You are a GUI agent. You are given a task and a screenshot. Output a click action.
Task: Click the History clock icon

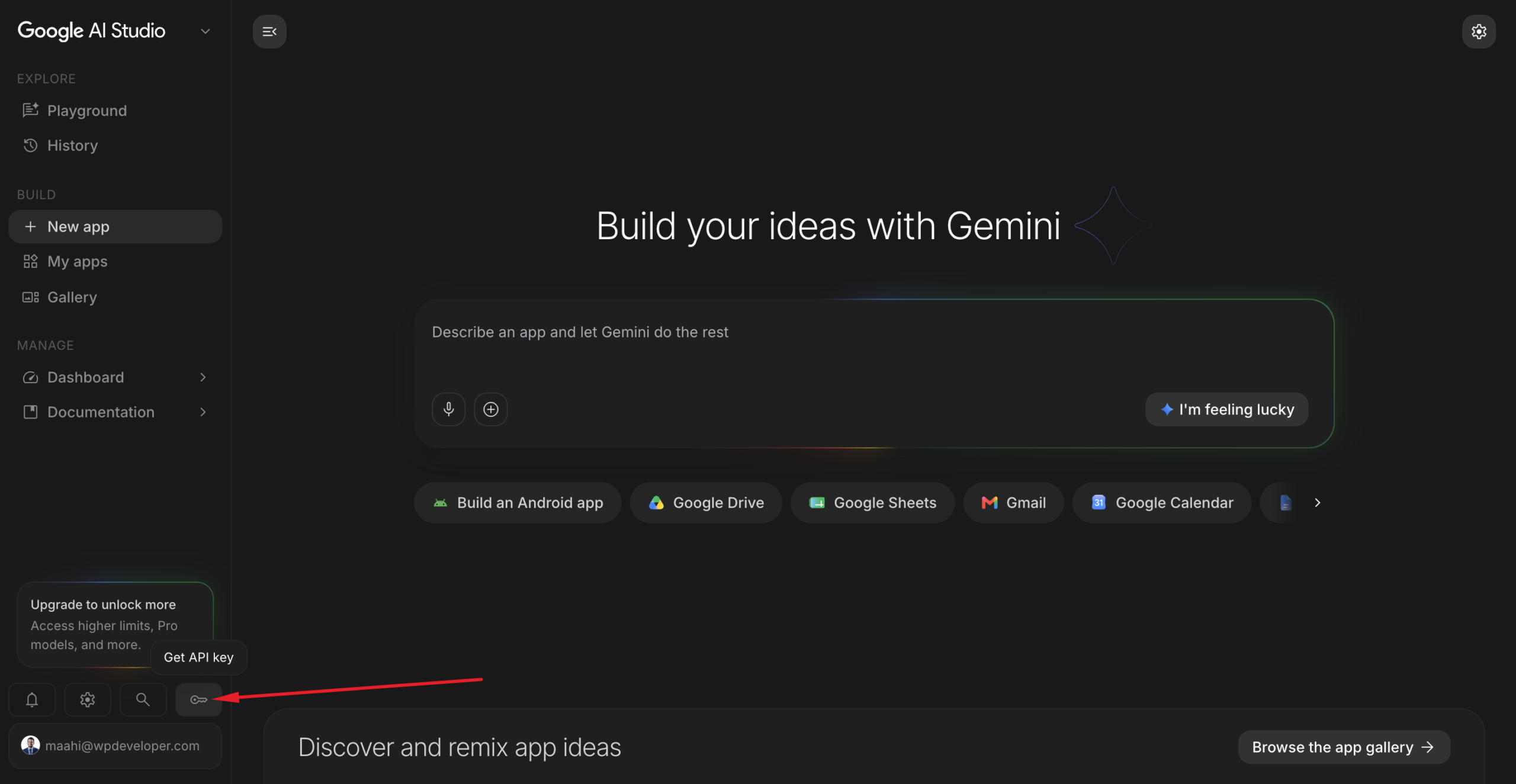pos(30,146)
